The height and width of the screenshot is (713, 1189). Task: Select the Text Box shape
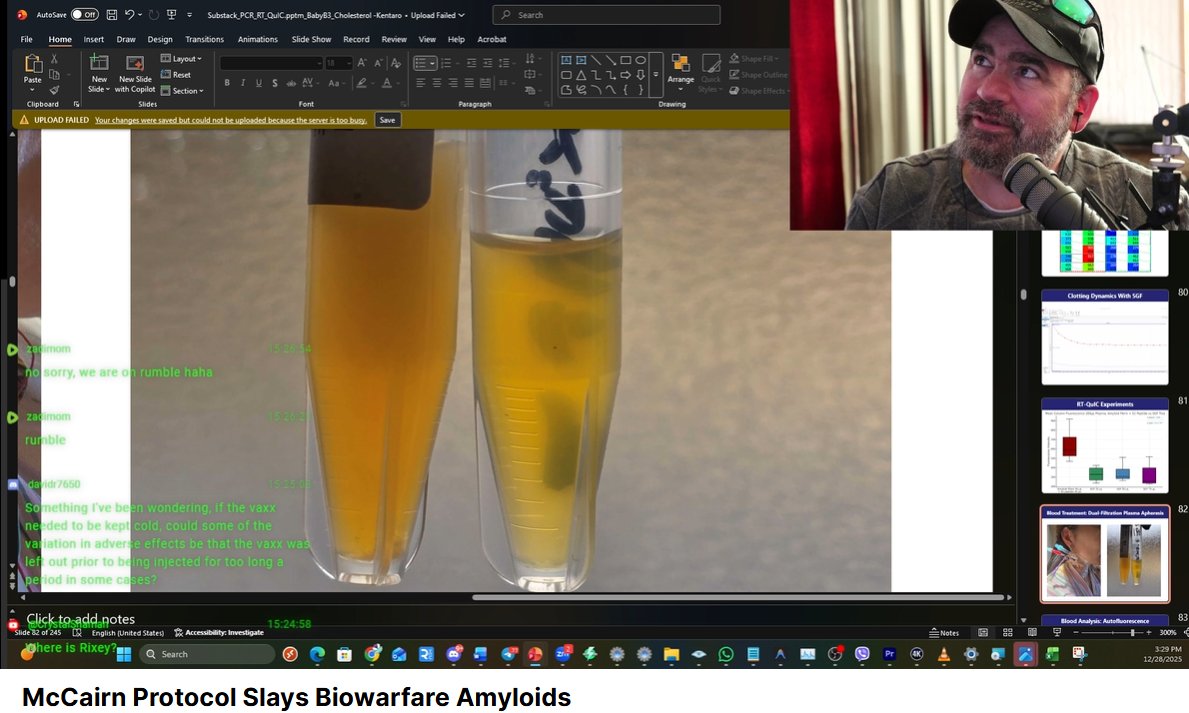[x=566, y=60]
